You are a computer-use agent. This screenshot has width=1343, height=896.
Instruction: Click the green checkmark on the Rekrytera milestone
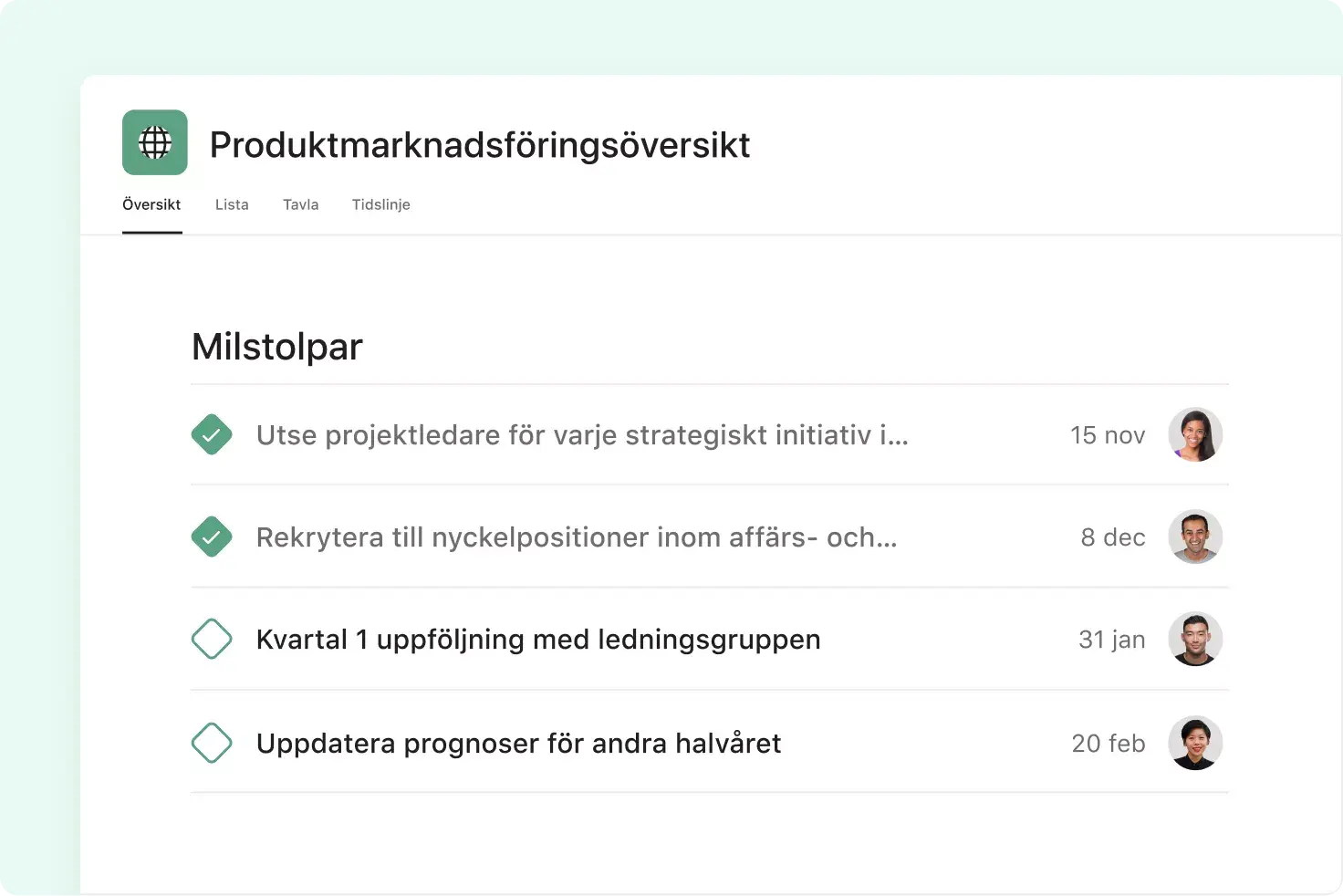212,537
